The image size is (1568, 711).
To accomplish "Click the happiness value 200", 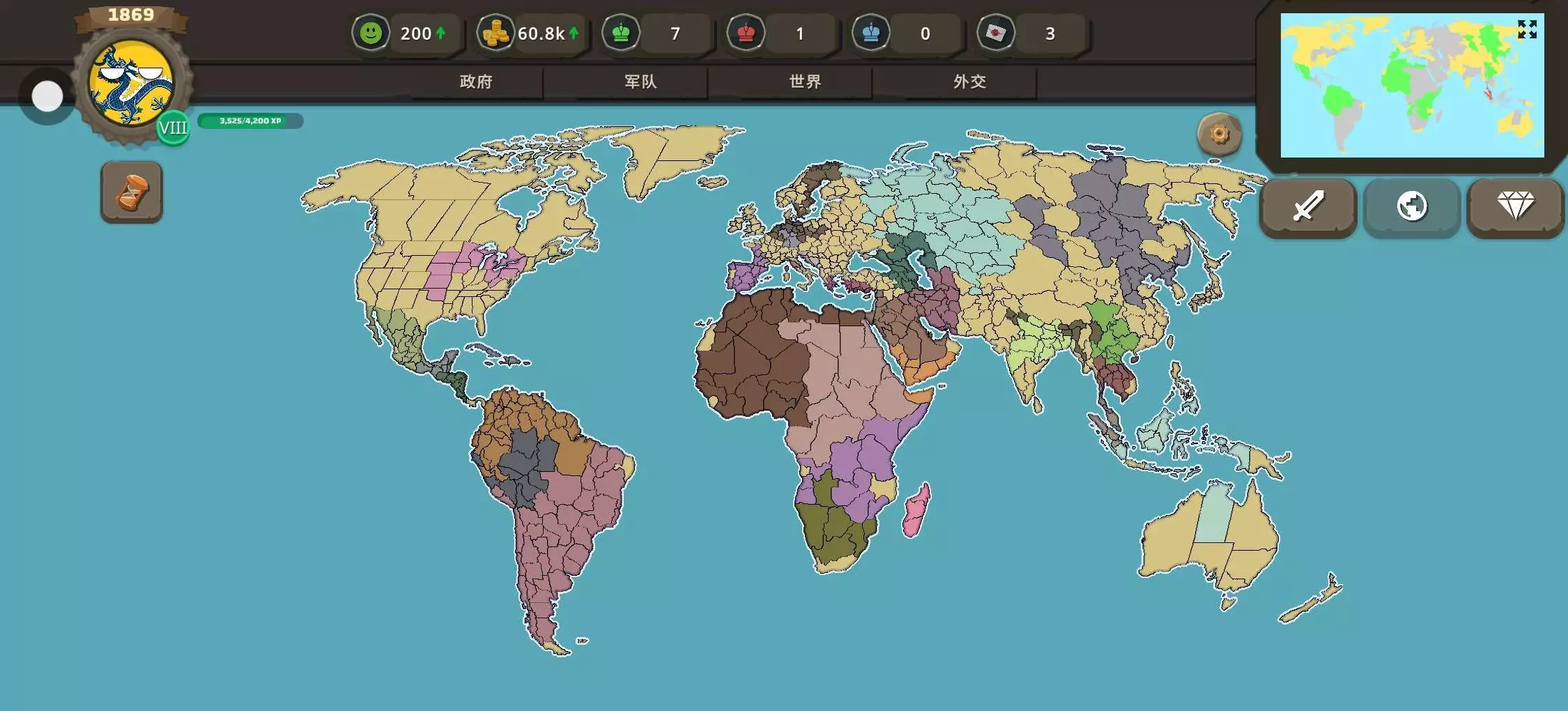I will click(416, 33).
